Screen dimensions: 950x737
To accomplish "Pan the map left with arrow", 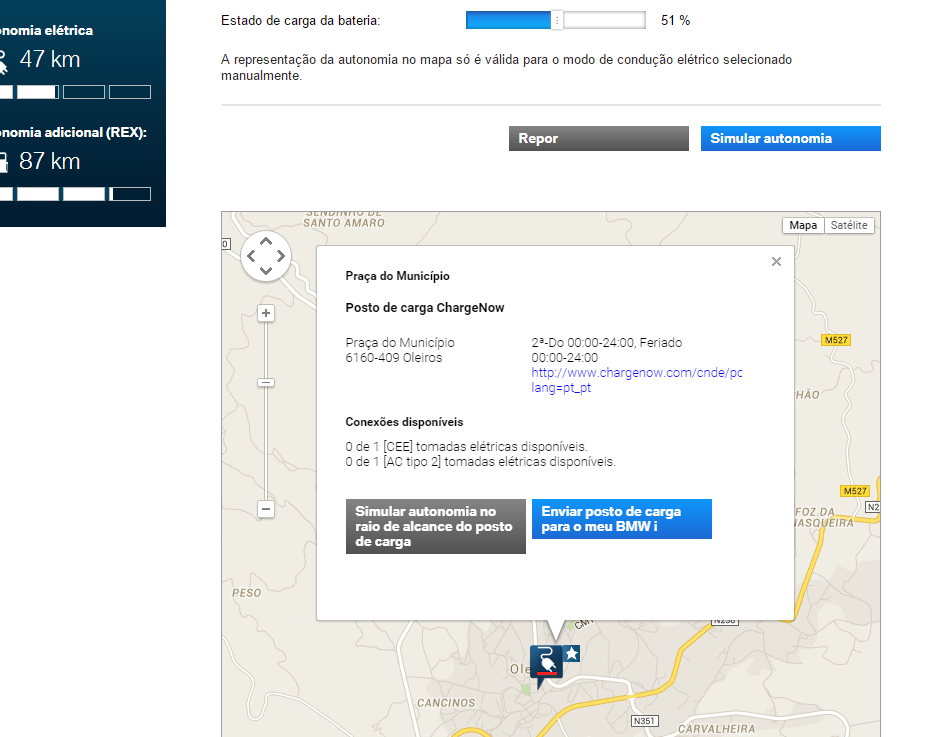I will (x=251, y=256).
